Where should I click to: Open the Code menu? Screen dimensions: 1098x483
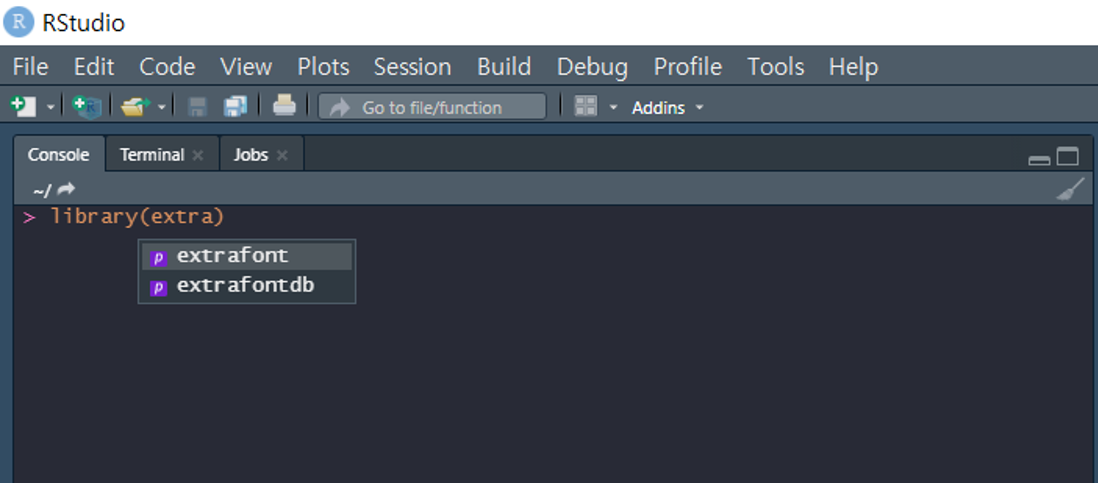[x=167, y=67]
